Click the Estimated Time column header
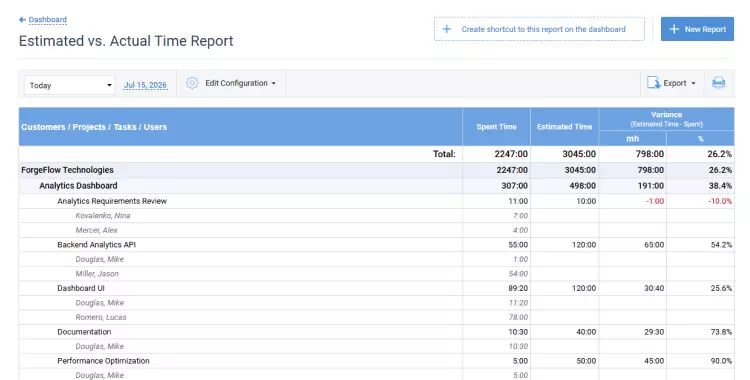Image resolution: width=750 pixels, height=380 pixels. [564, 127]
